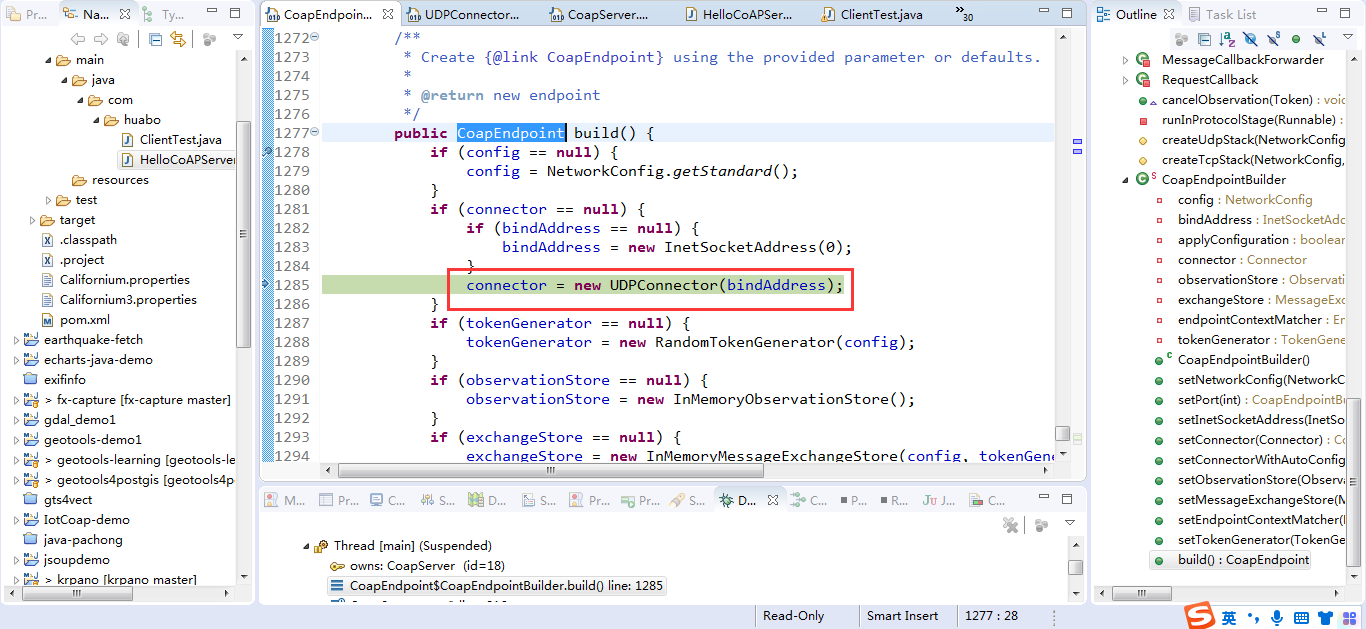Toggle Hide Fields in Outline toolbar
The height and width of the screenshot is (629, 1366).
[x=1250, y=39]
